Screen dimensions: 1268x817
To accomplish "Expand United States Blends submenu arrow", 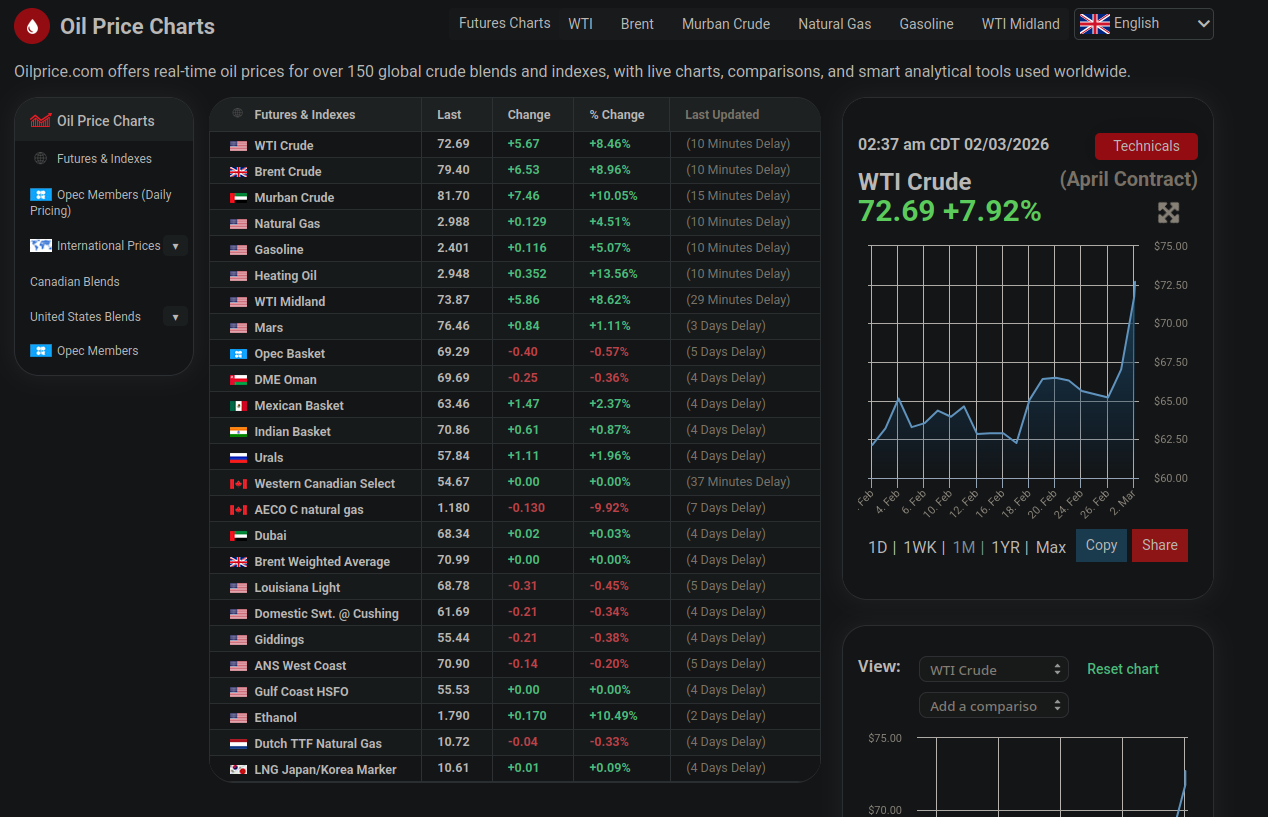I will [176, 317].
